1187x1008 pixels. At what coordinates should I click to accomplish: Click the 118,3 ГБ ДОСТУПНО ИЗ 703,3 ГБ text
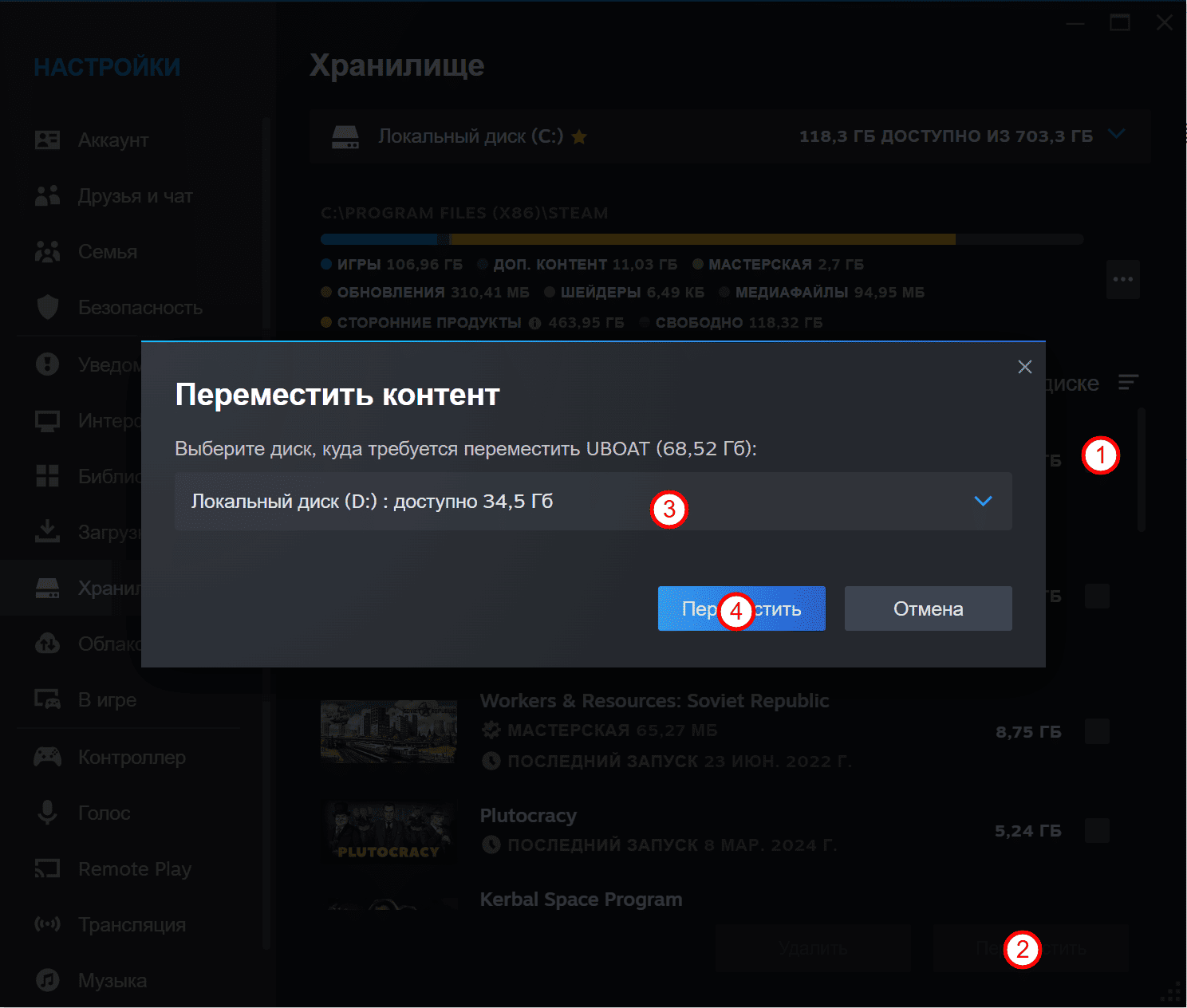[x=946, y=136]
